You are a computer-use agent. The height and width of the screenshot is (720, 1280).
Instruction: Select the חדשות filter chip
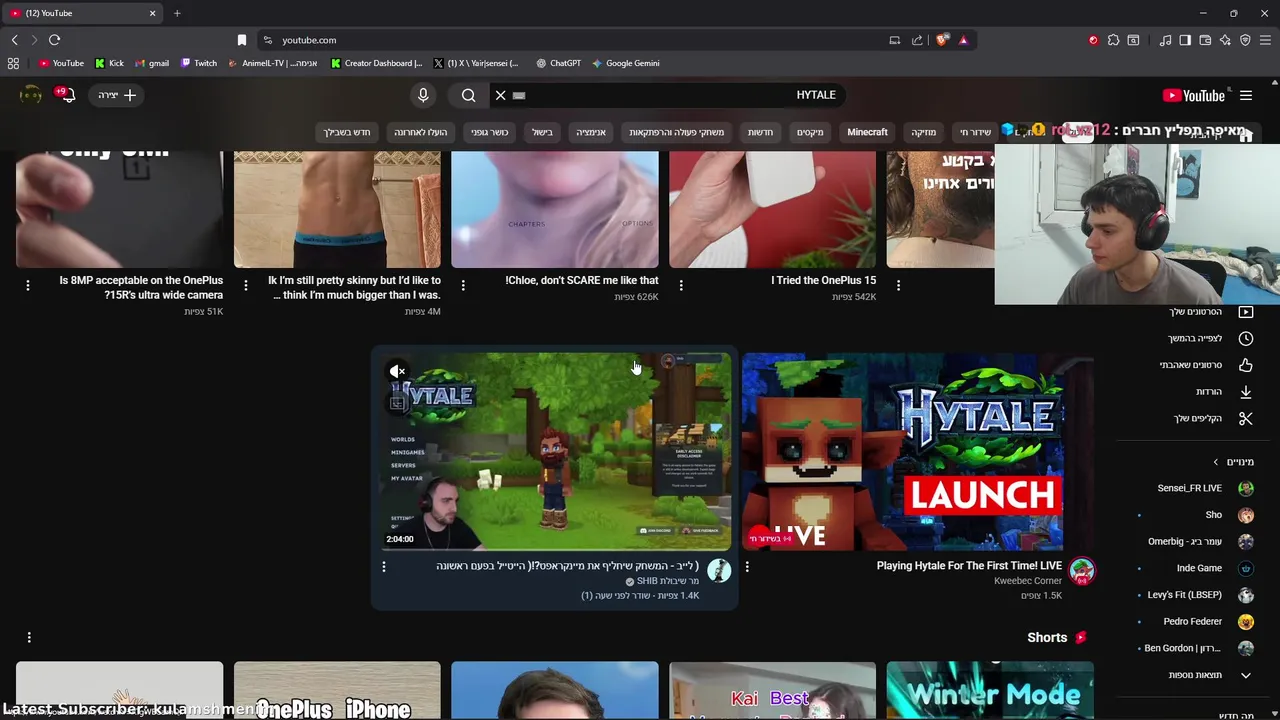761,132
